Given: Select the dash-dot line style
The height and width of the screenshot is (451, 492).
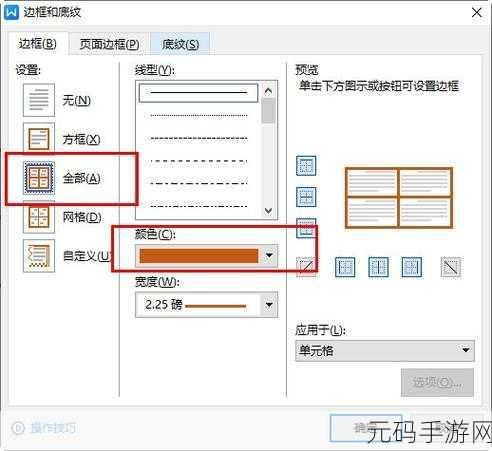Looking at the screenshot, I should pyautogui.click(x=198, y=183).
